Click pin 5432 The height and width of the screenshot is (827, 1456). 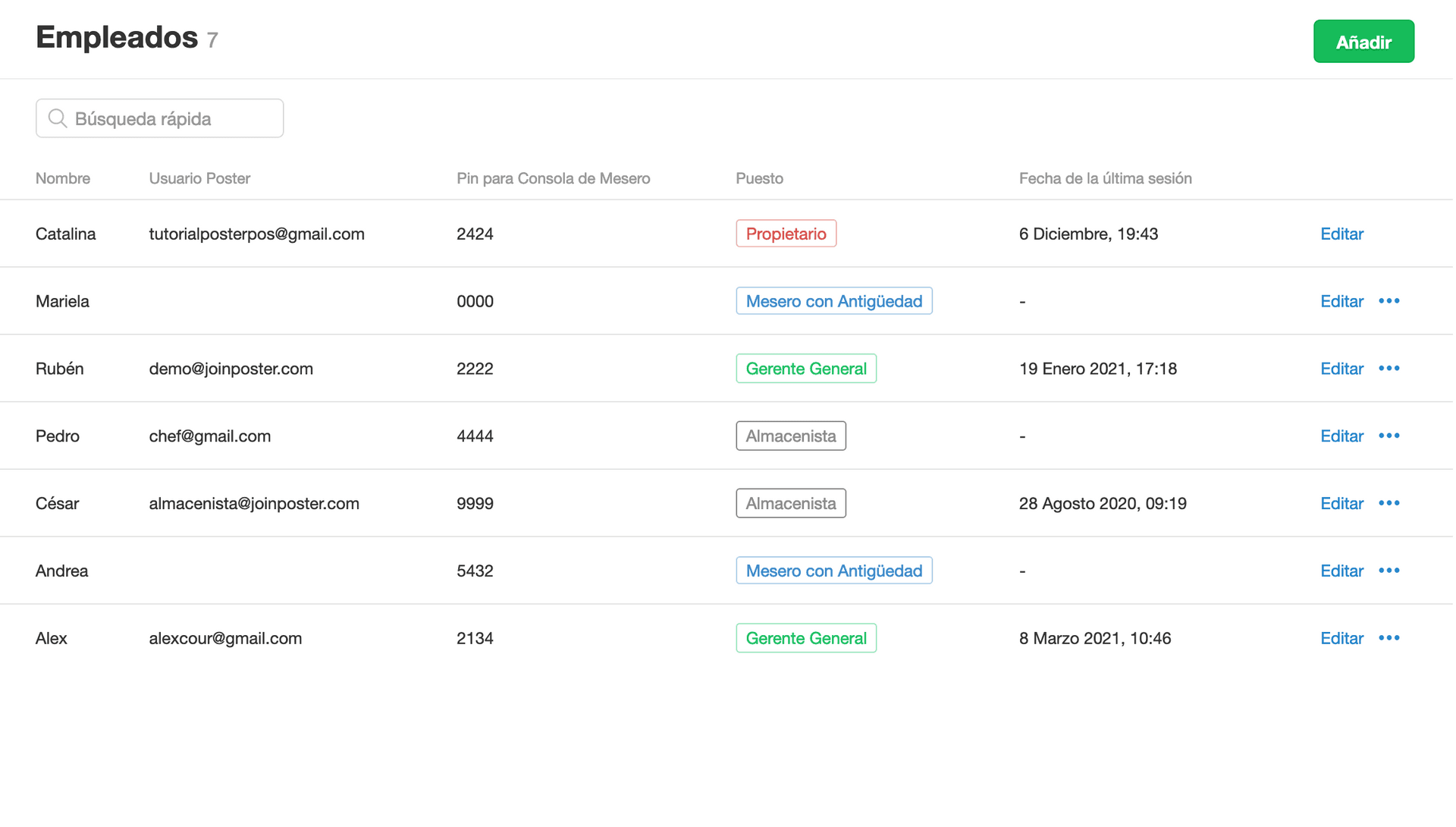(x=475, y=571)
